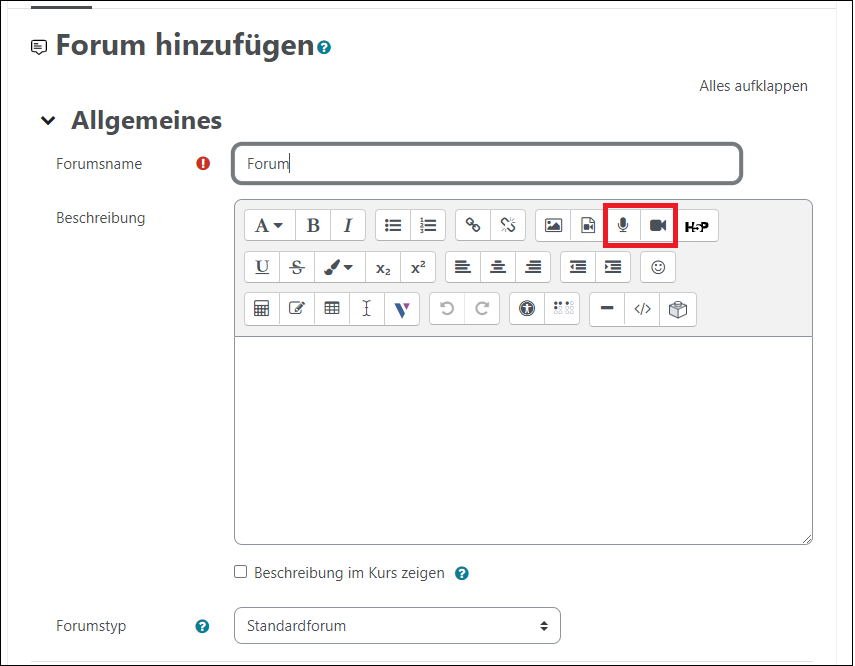The image size is (855, 666).
Task: Collapse the Allgemeines section
Action: [x=47, y=121]
